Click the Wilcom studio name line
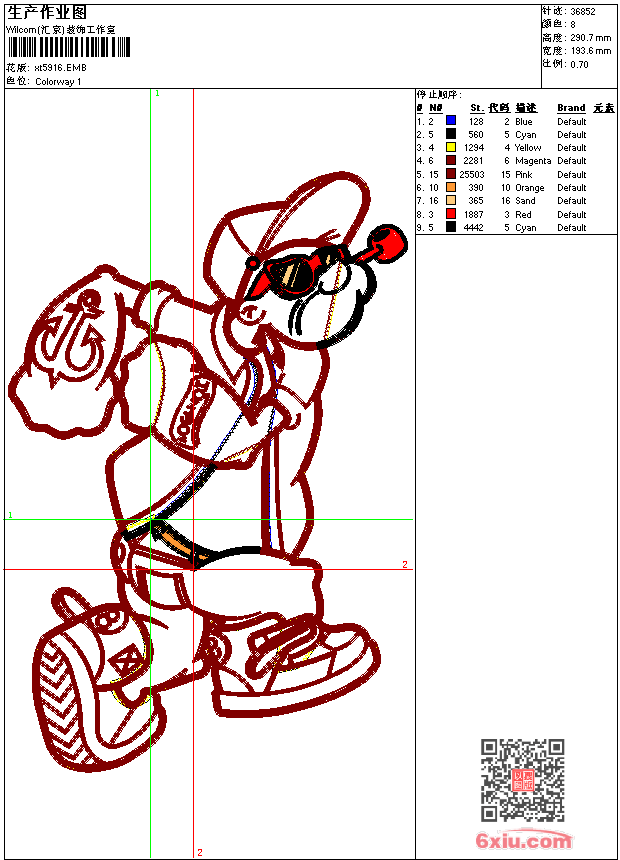This screenshot has width=620, height=860. pyautogui.click(x=61, y=30)
